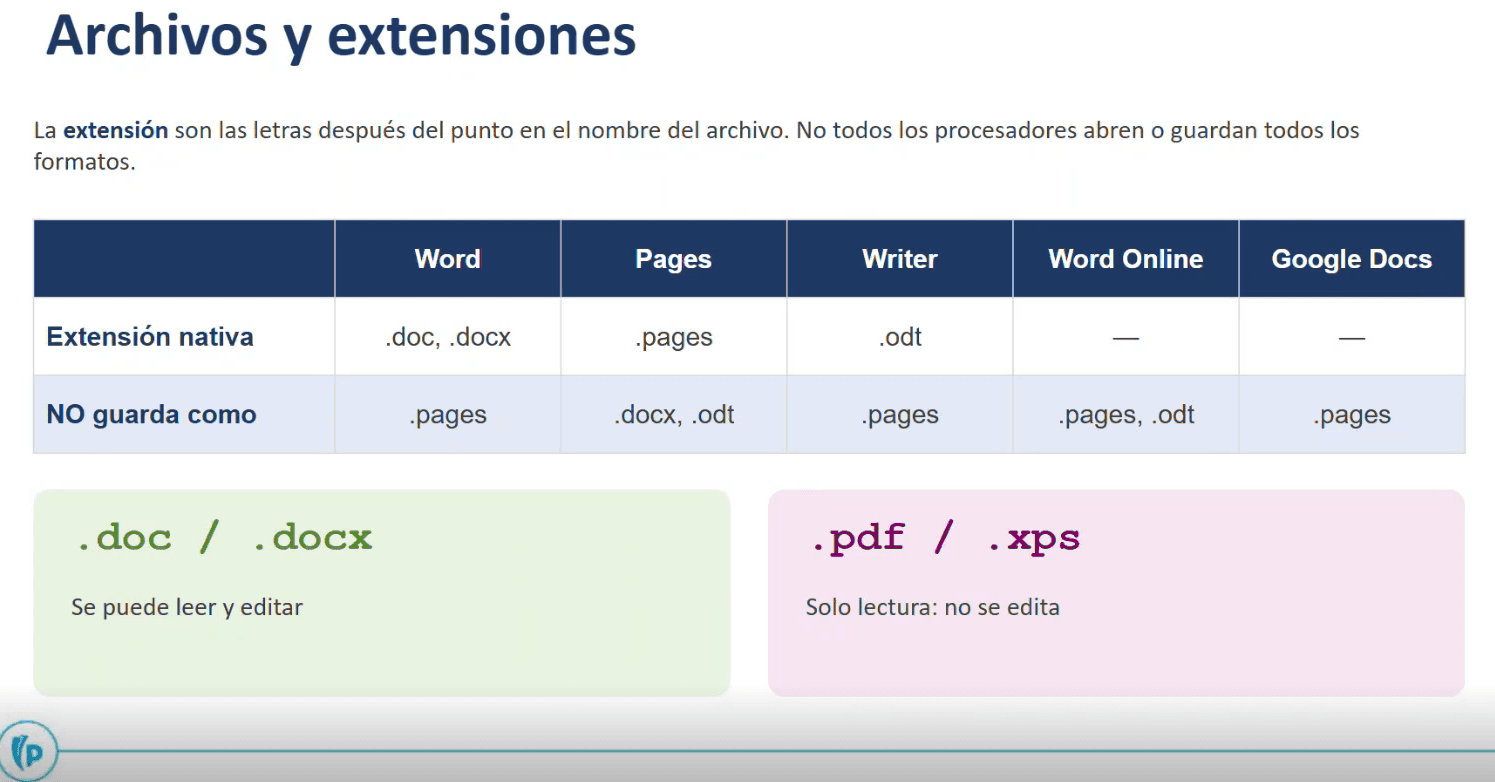Image resolution: width=1495 pixels, height=782 pixels.
Task: Click ".pages" in Google Docs' NO guarda como cell
Action: click(1352, 415)
